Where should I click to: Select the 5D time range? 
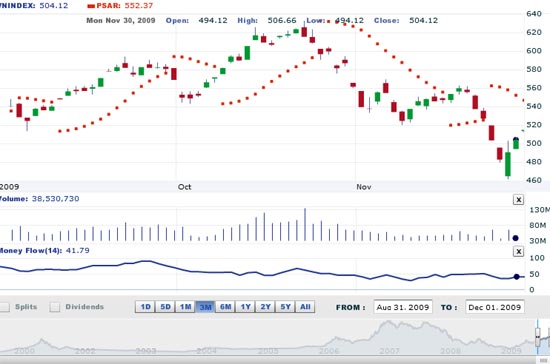pos(165,307)
